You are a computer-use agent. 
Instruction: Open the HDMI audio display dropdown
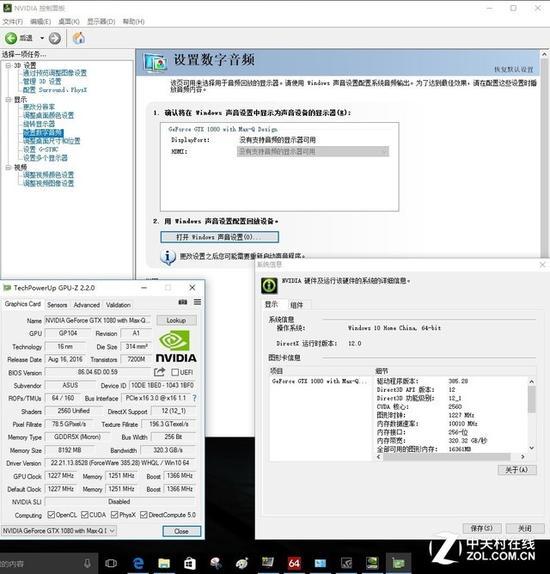pos(313,152)
